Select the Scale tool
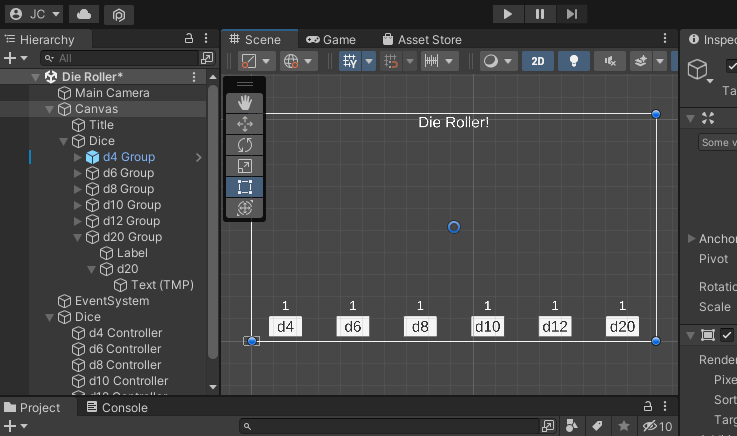Image resolution: width=737 pixels, height=436 pixels. (245, 166)
